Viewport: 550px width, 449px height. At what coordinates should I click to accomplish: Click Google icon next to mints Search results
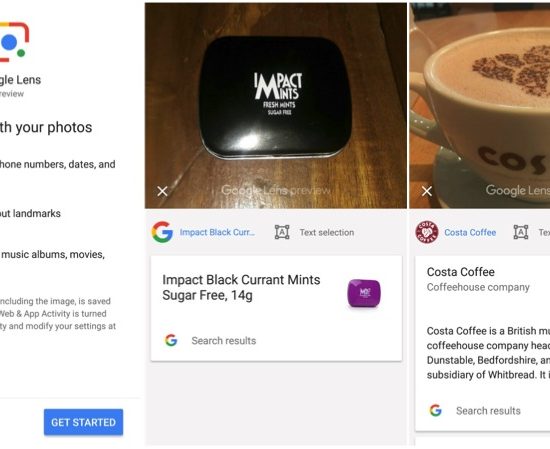[171, 340]
